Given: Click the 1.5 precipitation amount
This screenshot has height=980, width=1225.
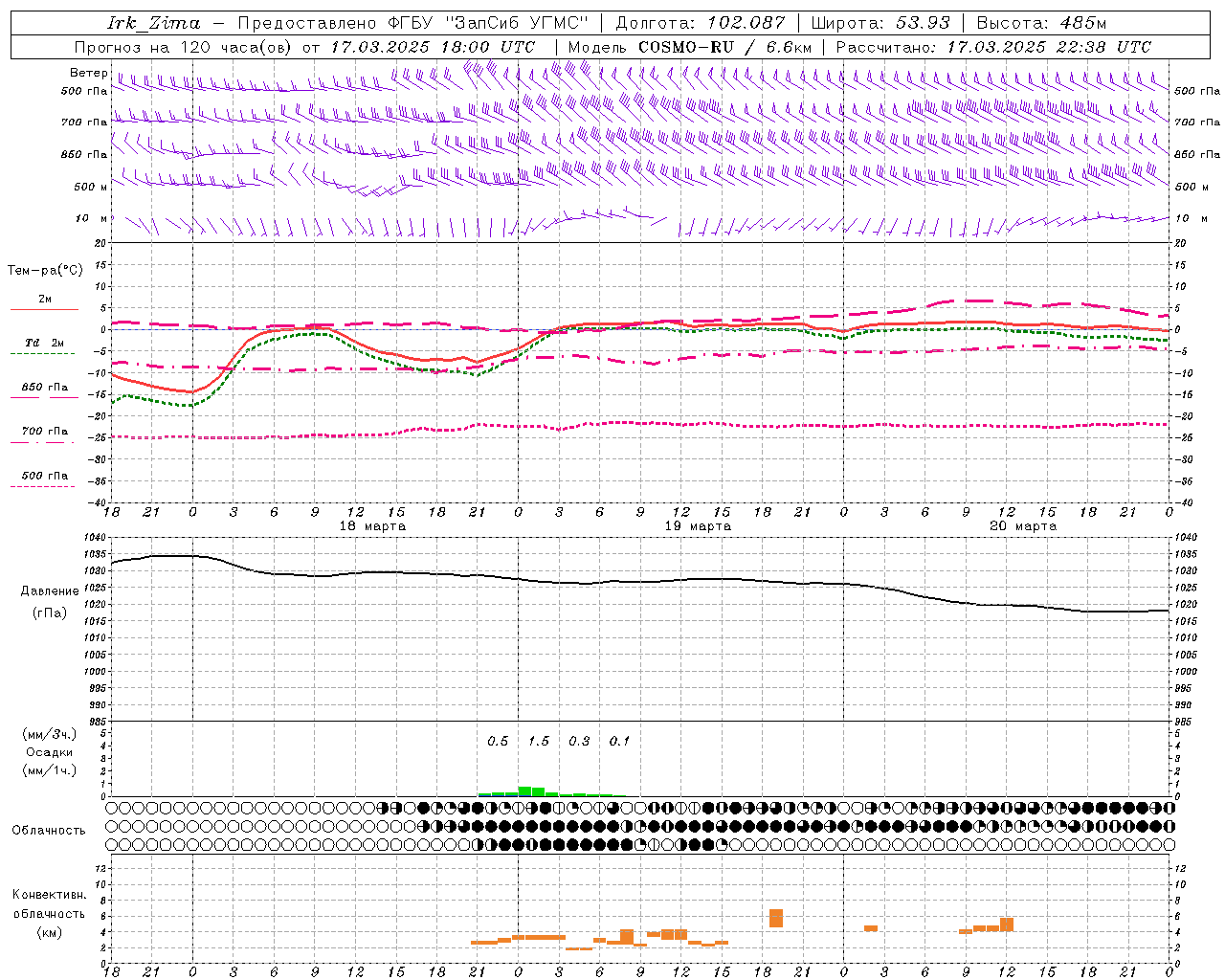Looking at the screenshot, I should click(539, 742).
